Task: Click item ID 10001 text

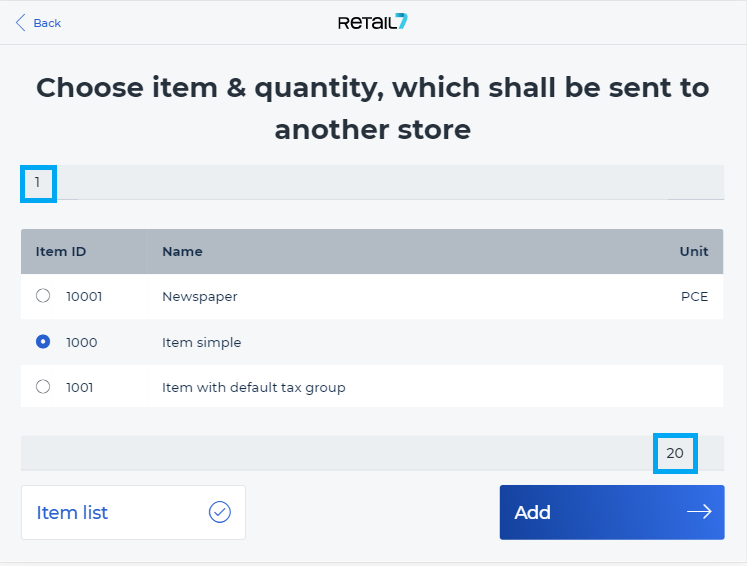Action: [84, 297]
